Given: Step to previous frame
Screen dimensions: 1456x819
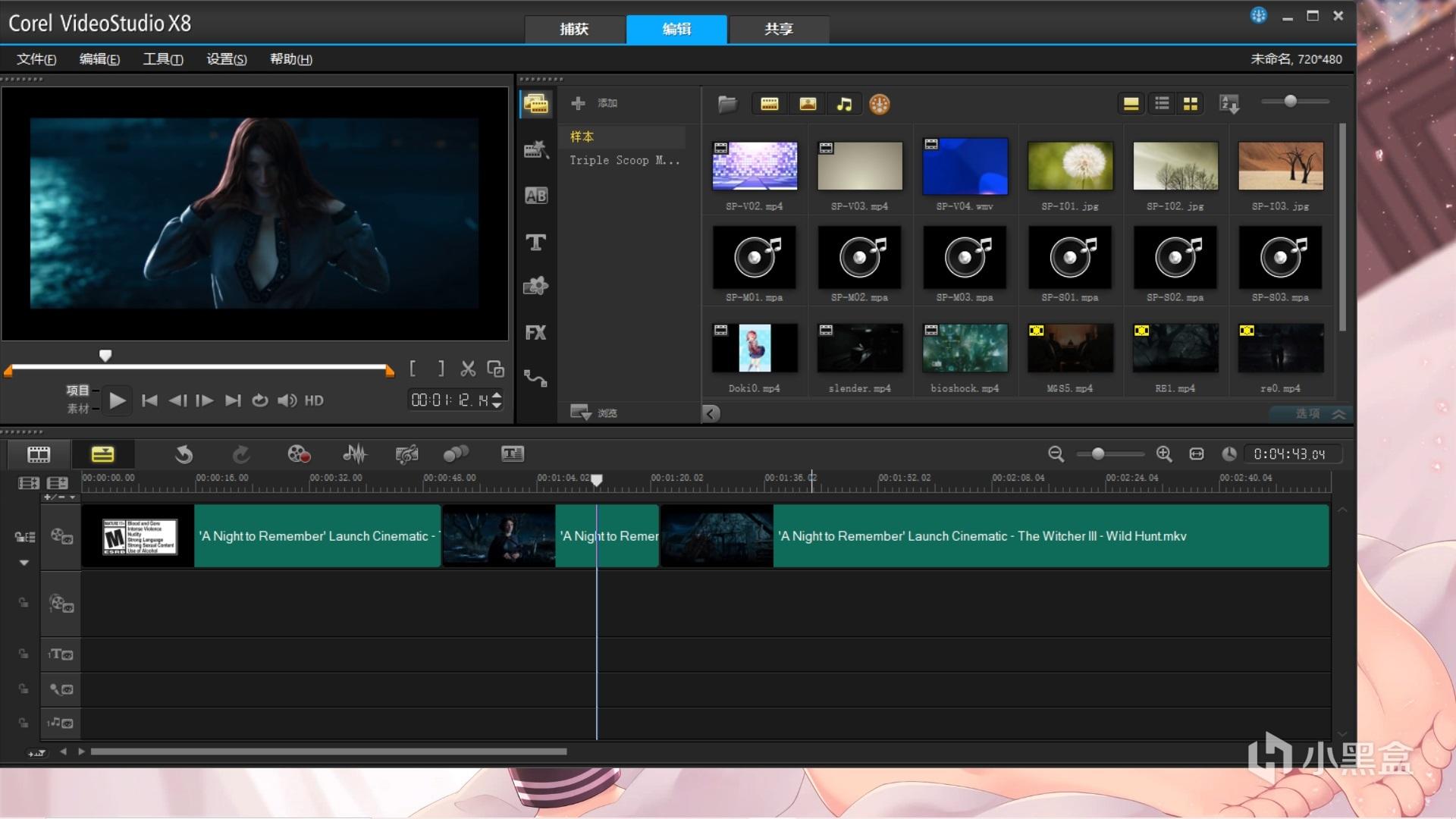Looking at the screenshot, I should pyautogui.click(x=177, y=400).
